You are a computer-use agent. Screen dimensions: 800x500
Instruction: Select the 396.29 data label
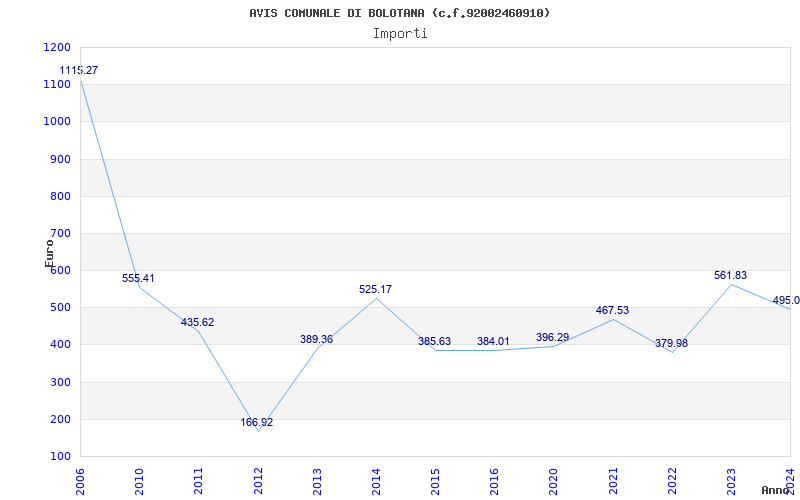click(x=553, y=337)
